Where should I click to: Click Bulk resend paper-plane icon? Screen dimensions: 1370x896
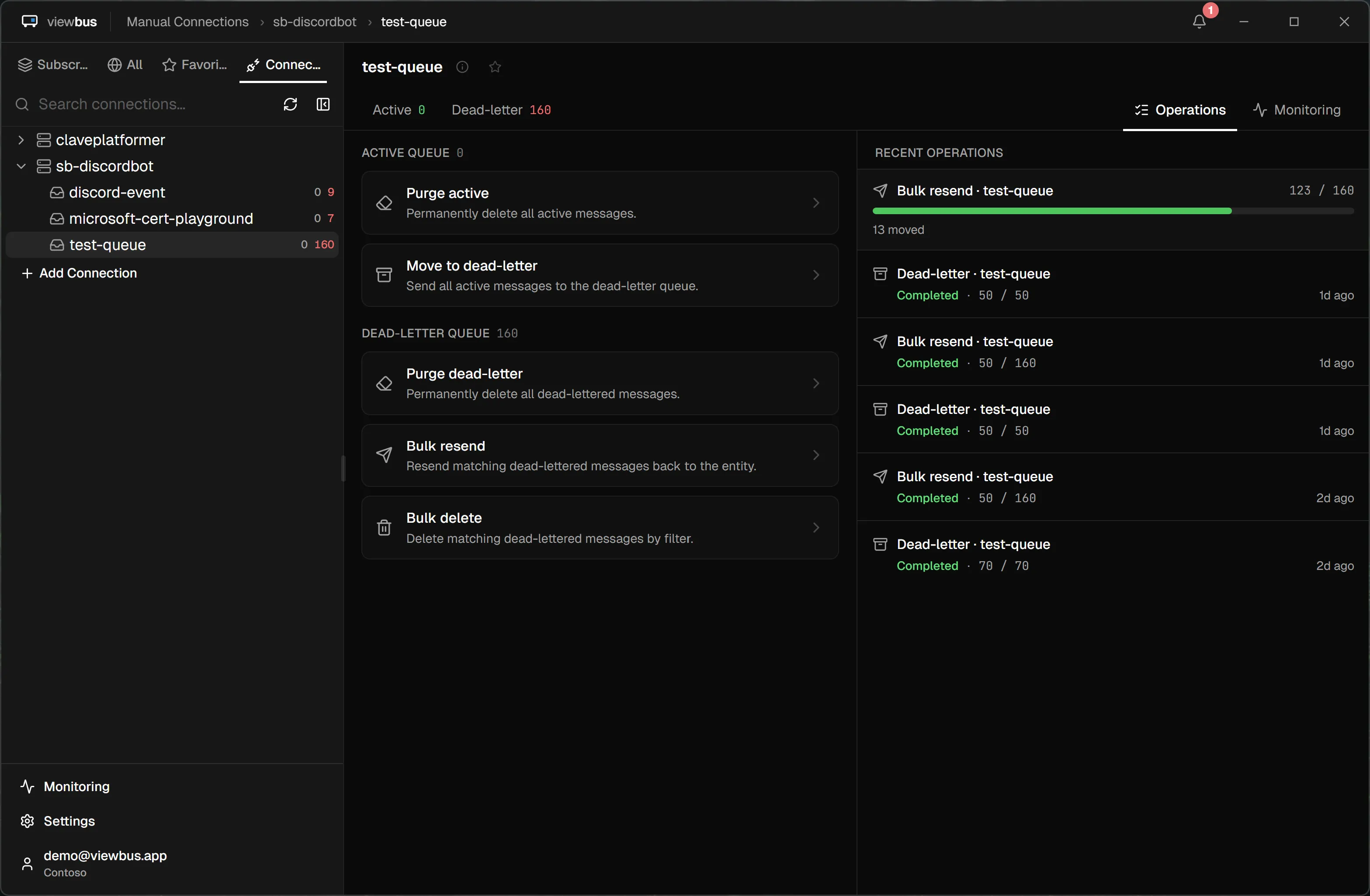384,455
